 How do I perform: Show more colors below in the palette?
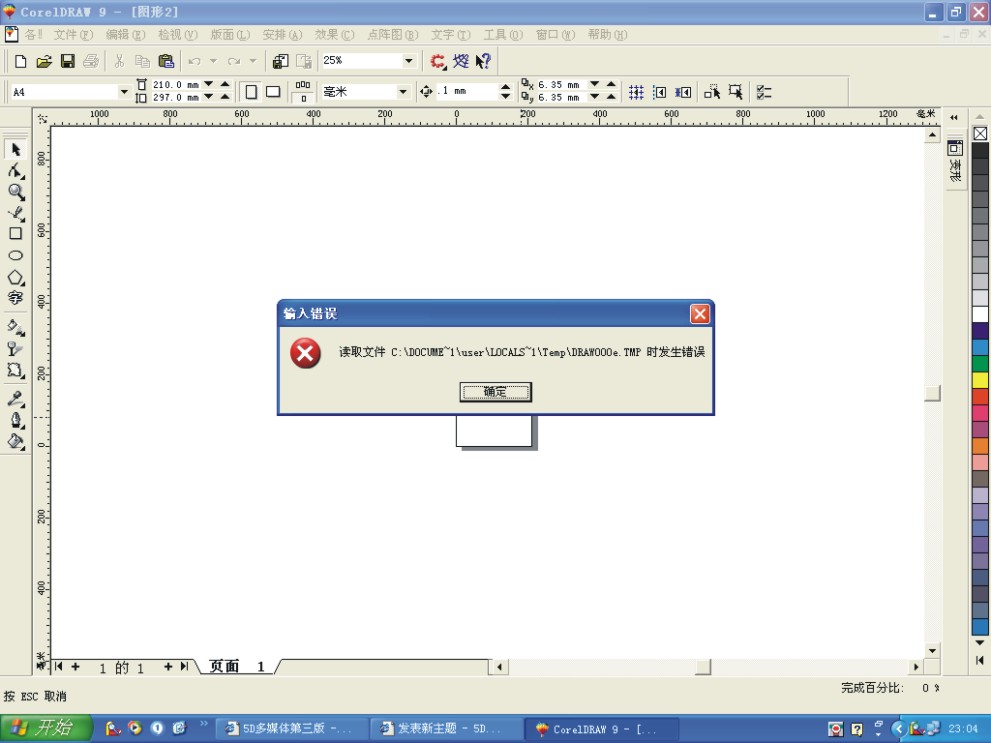980,643
